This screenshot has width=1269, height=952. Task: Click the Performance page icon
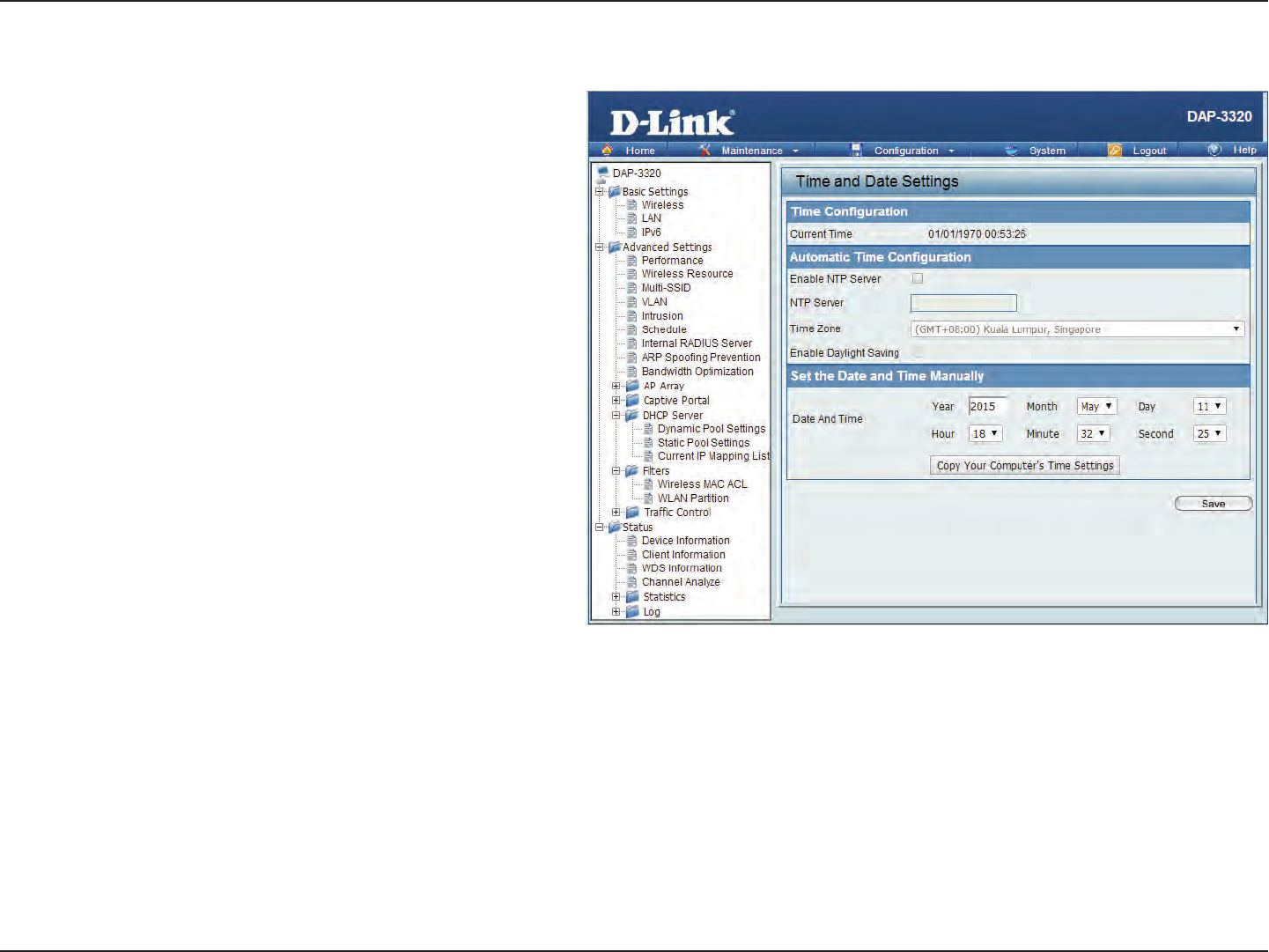(631, 260)
